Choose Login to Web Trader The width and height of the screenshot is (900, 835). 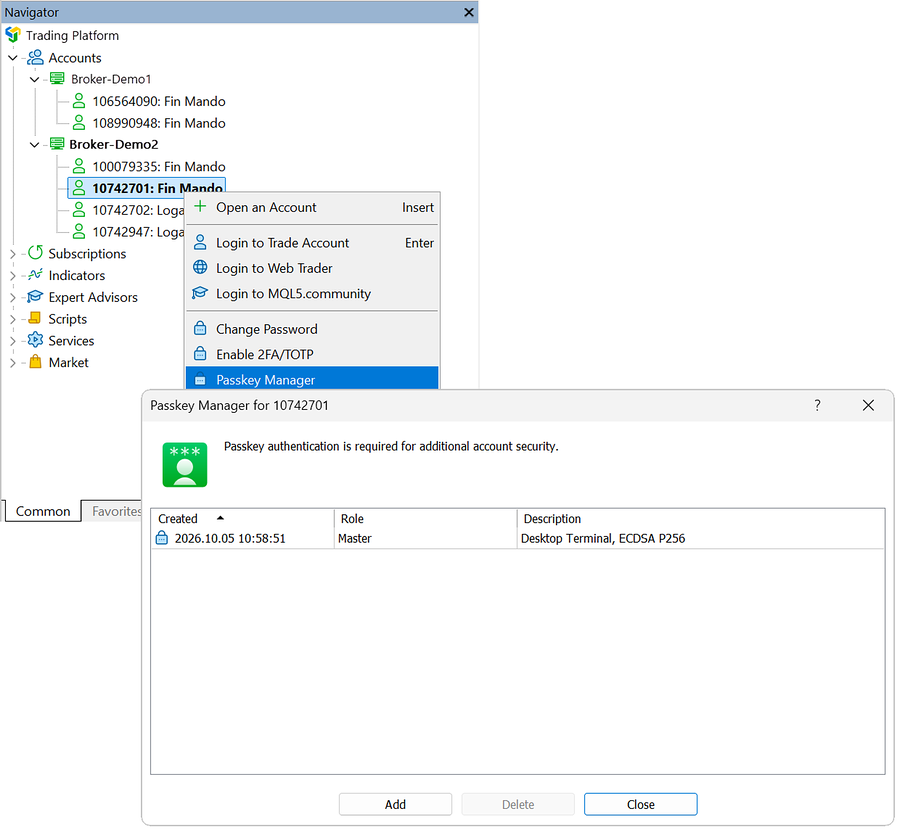(312, 268)
